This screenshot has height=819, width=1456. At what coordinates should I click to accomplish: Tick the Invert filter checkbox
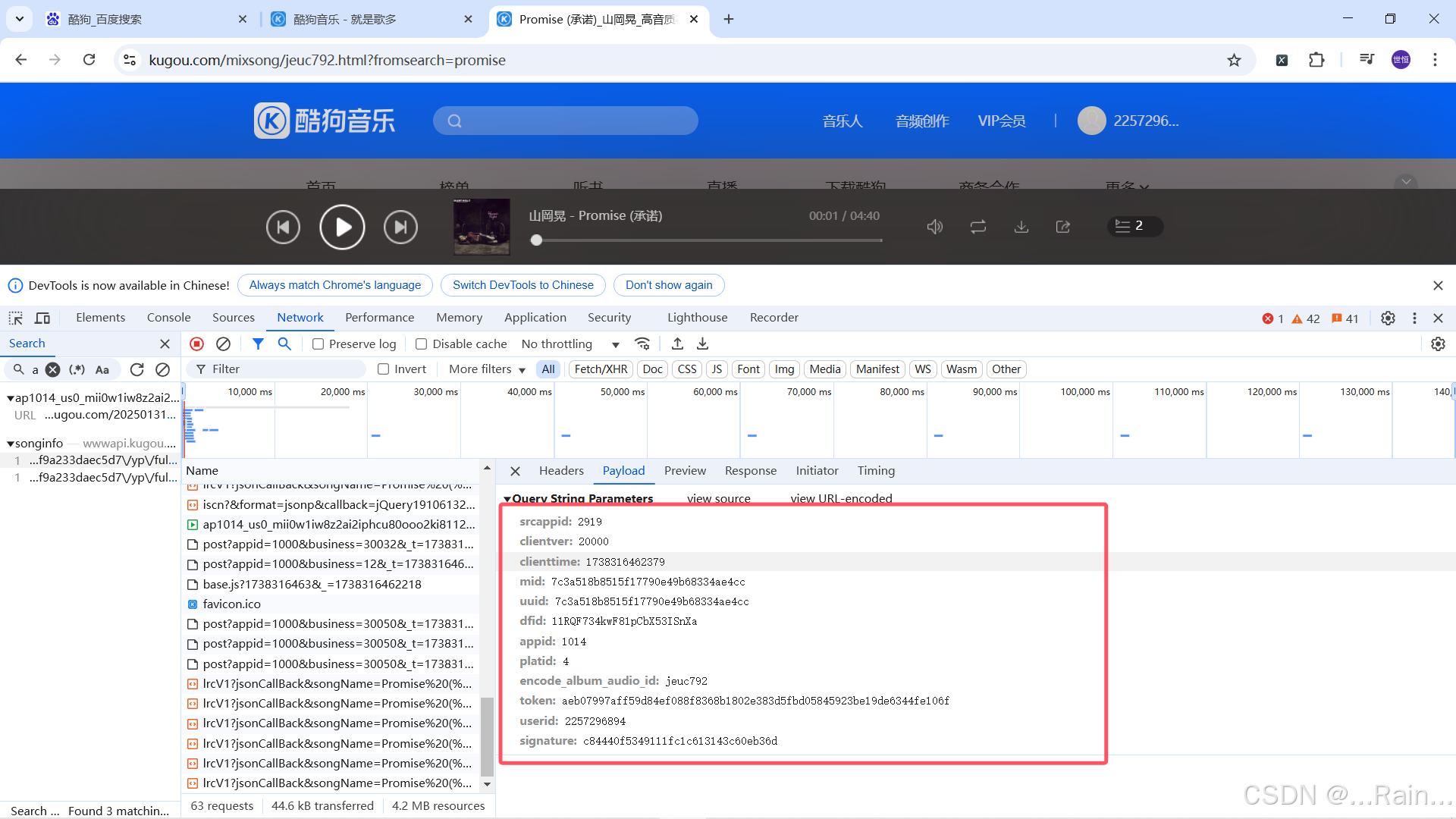[x=384, y=369]
